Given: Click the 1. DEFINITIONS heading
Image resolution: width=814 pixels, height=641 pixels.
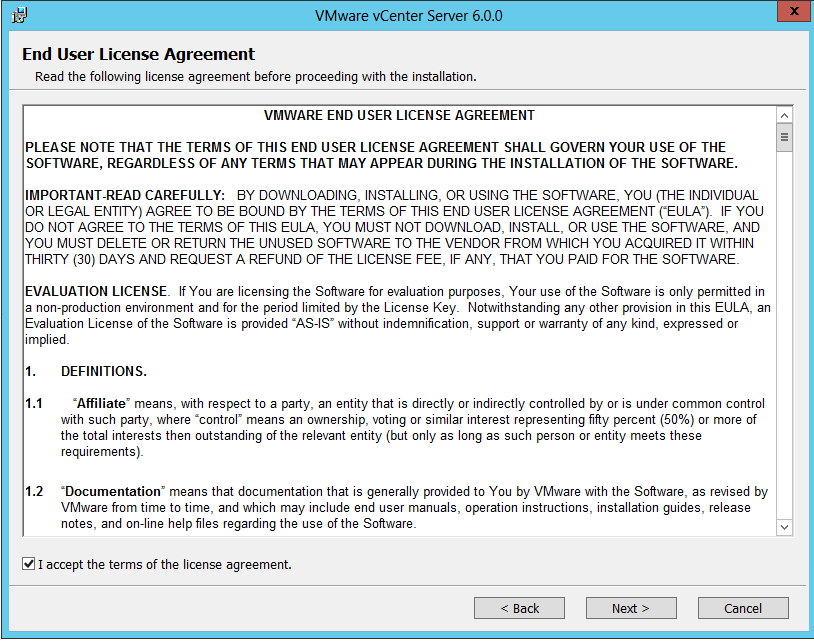Looking at the screenshot, I should pos(86,371).
